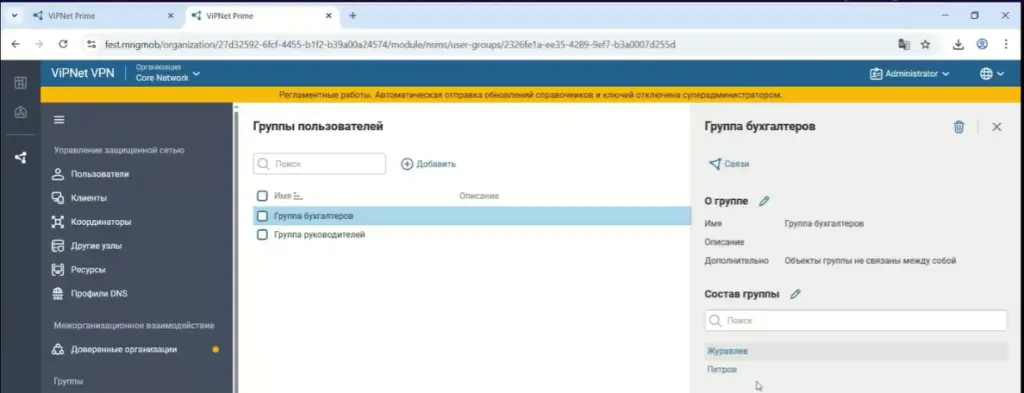Click the ViPNet VPN logo text
Screen dimensions: 1024x393
pyautogui.click(x=82, y=73)
